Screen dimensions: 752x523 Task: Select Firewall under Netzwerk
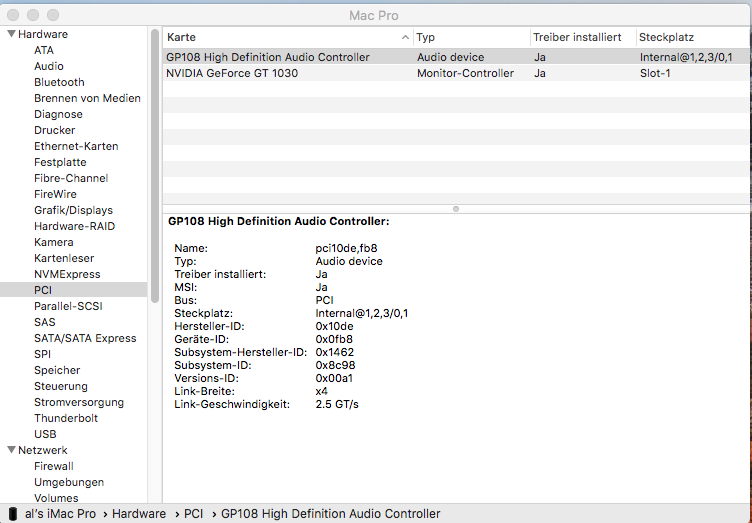[54, 466]
